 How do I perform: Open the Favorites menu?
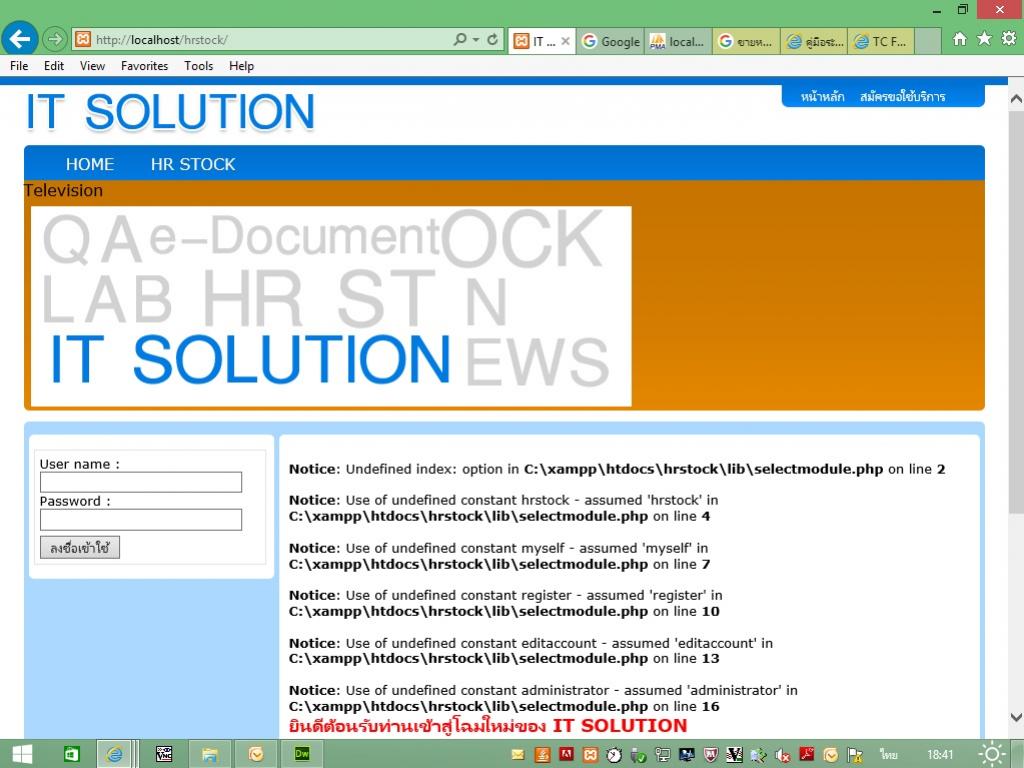click(x=144, y=66)
